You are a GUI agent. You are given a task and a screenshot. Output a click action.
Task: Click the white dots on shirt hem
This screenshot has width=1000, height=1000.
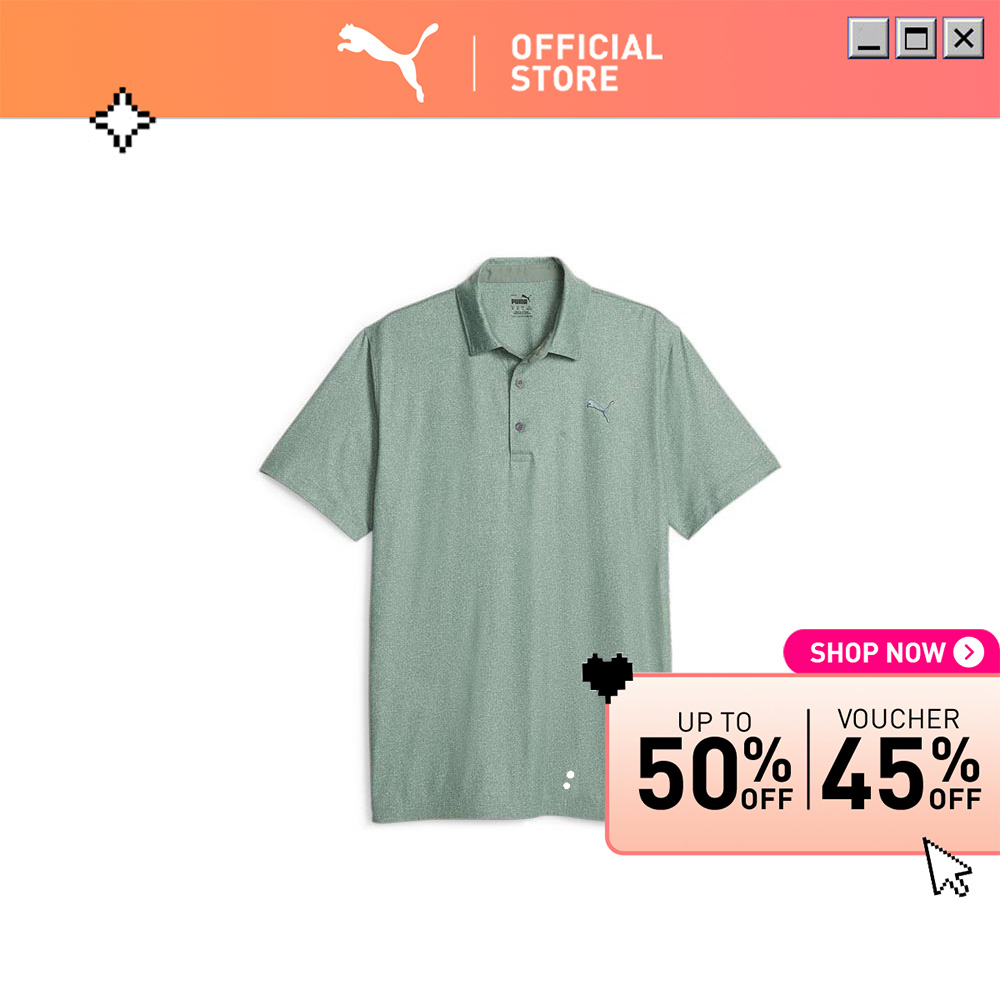point(568,779)
